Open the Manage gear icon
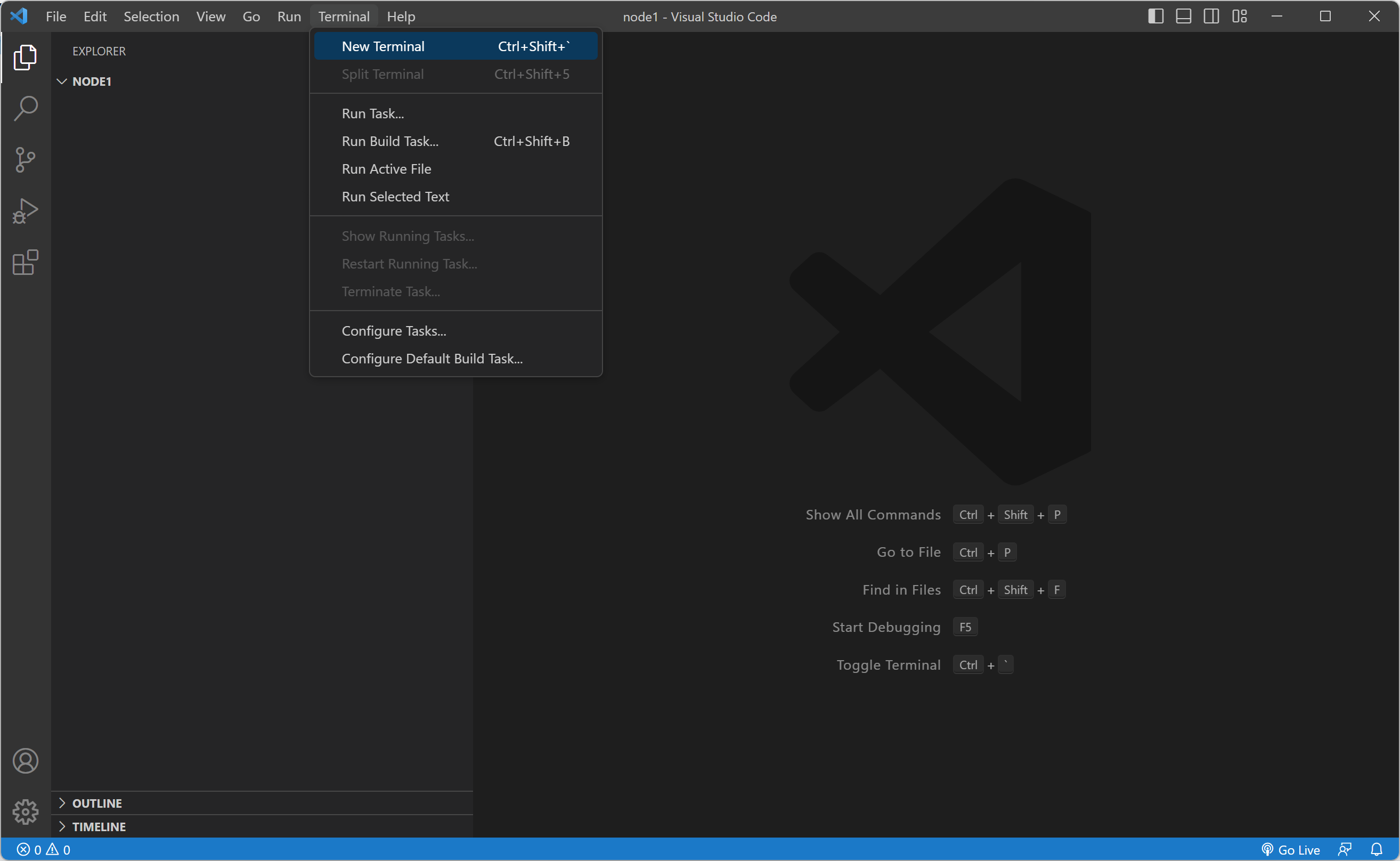Viewport: 1400px width, 861px height. [25, 811]
